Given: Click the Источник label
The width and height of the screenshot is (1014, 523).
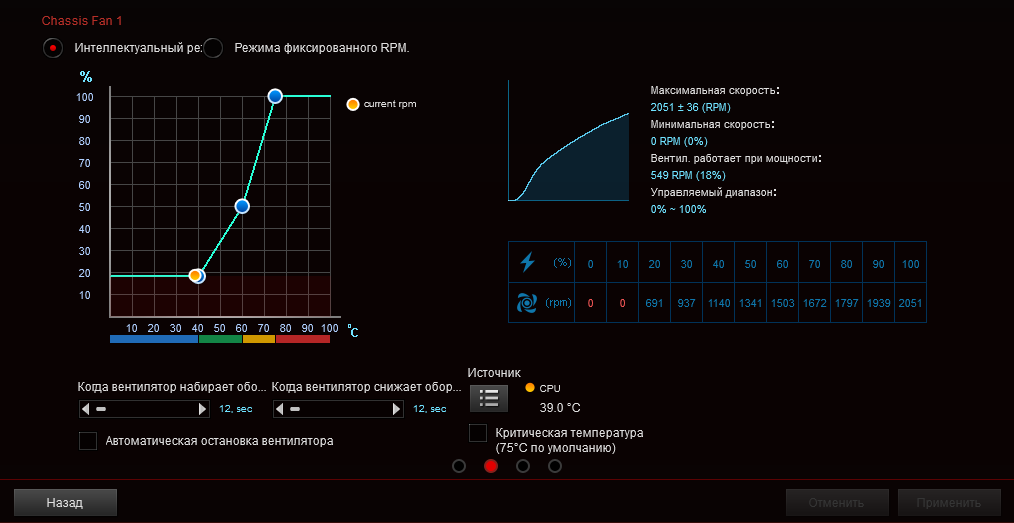Looking at the screenshot, I should pyautogui.click(x=494, y=372).
